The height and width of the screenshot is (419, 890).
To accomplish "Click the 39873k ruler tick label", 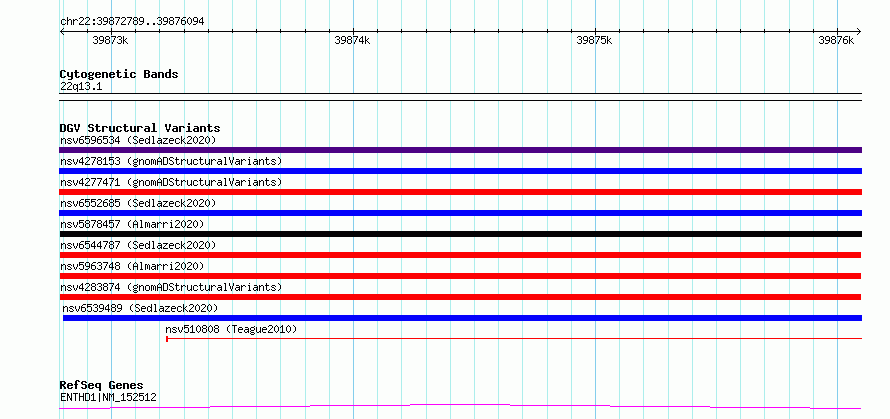I will [110, 40].
